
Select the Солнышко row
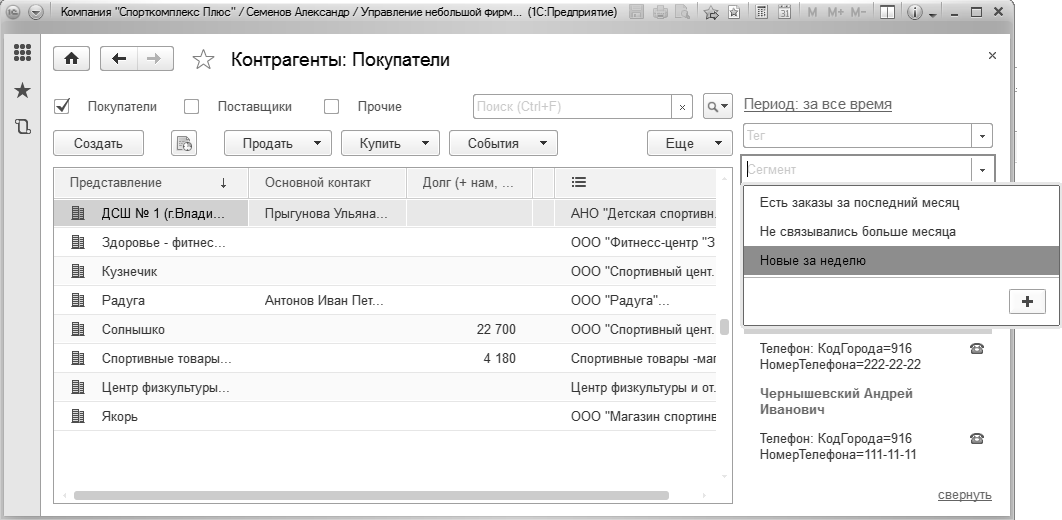point(385,330)
